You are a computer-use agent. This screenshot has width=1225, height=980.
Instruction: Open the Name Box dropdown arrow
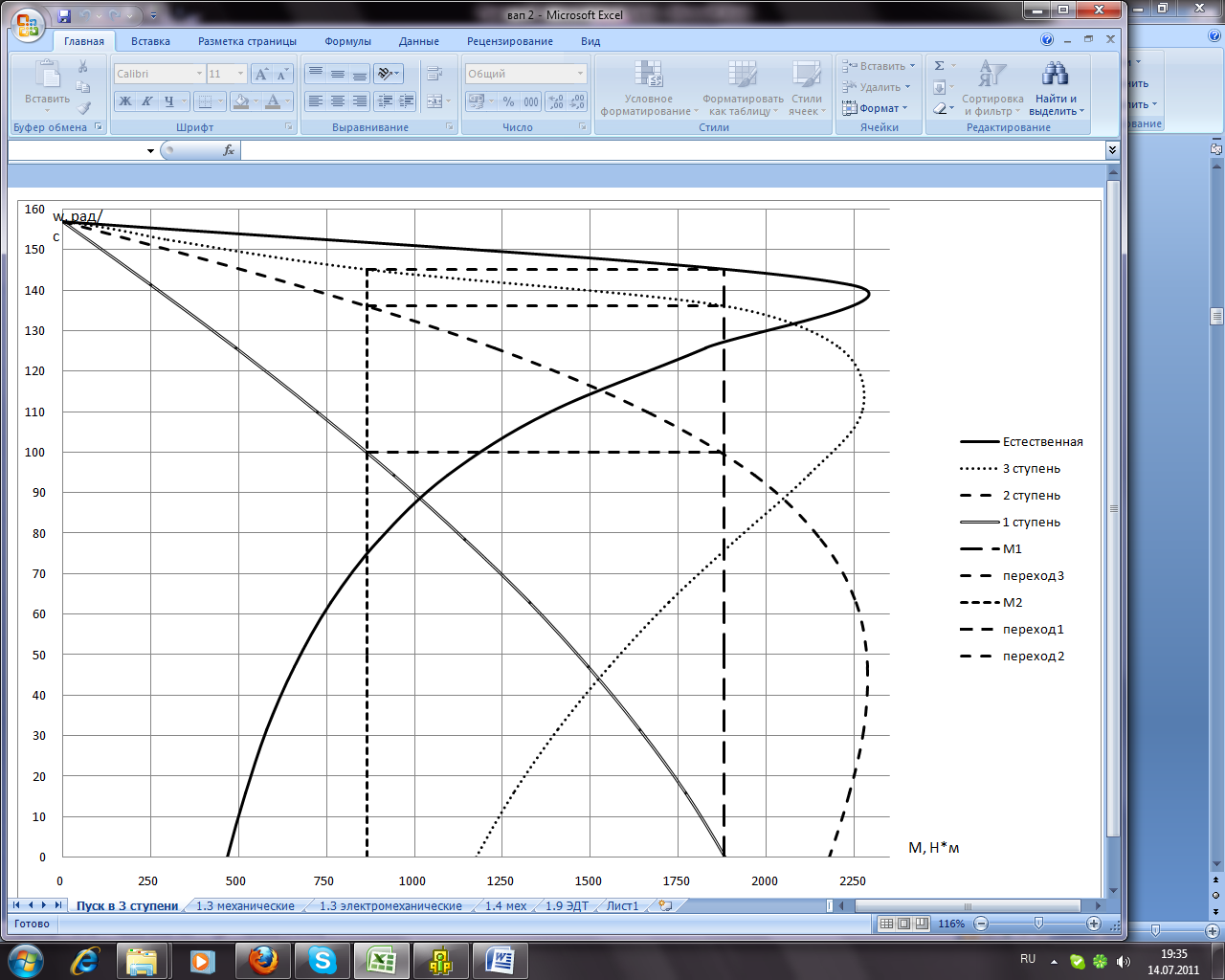(x=150, y=150)
